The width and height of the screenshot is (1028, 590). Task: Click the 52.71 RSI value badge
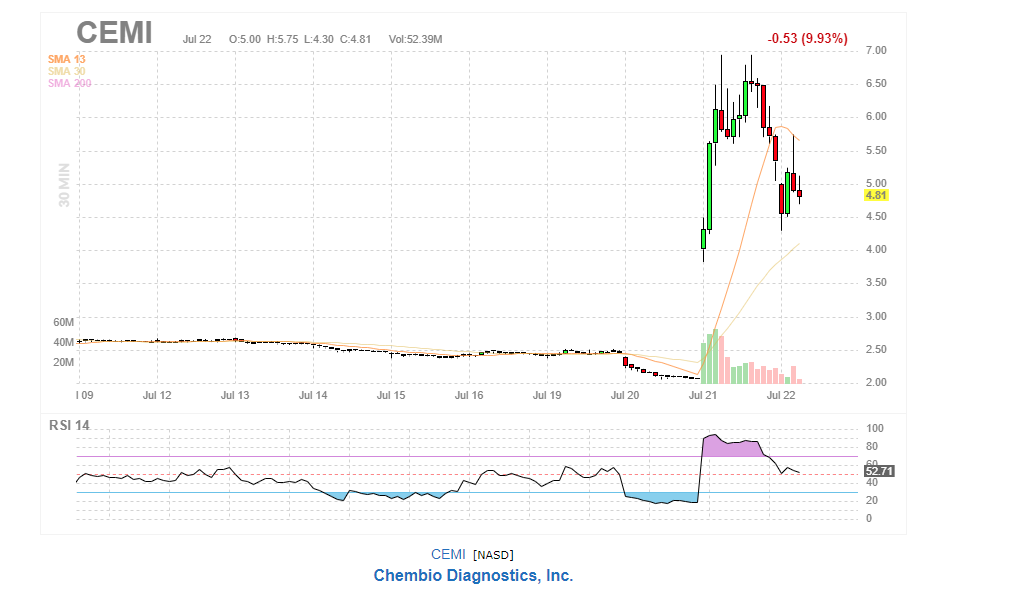(x=878, y=470)
